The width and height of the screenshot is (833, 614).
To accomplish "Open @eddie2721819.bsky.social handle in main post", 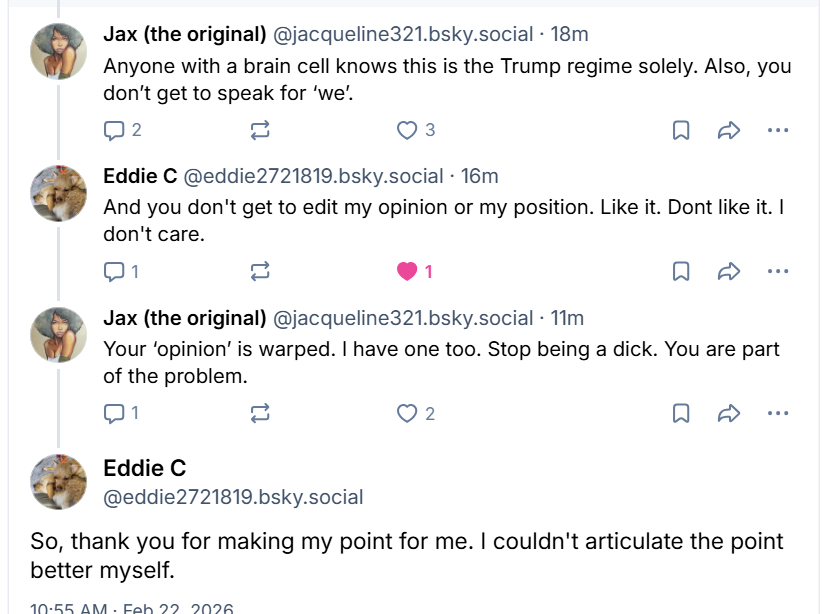I will point(233,497).
